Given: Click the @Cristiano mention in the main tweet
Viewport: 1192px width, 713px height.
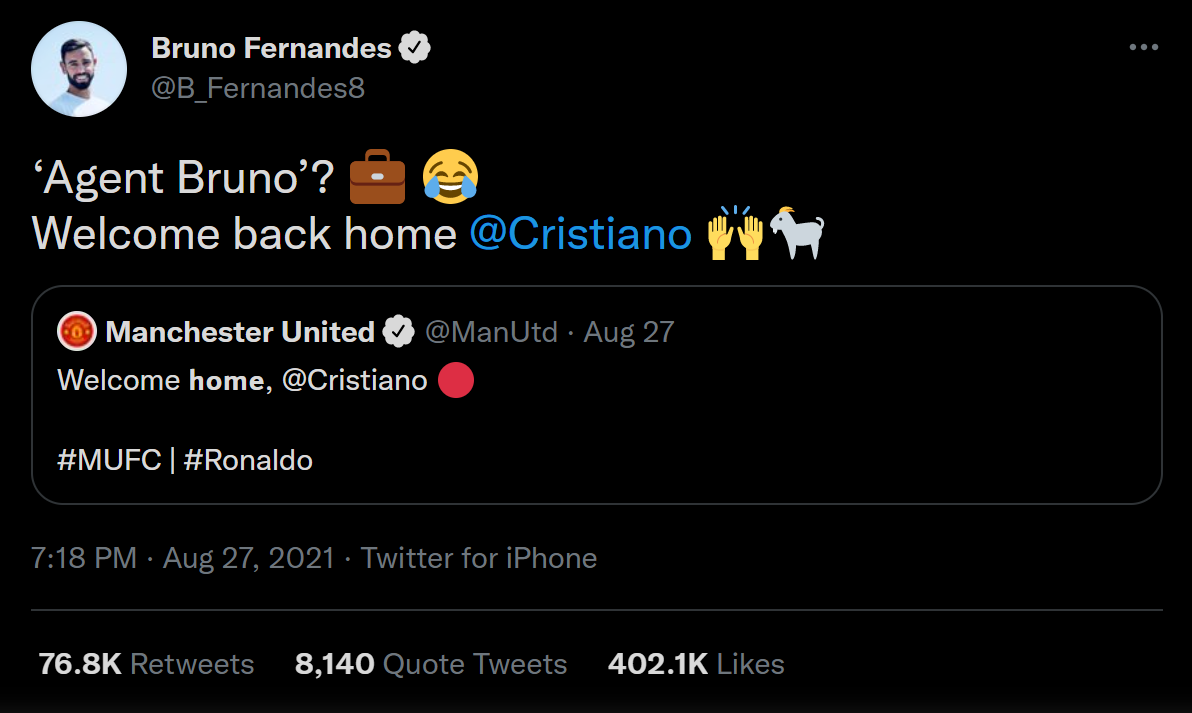Looking at the screenshot, I should tap(580, 234).
